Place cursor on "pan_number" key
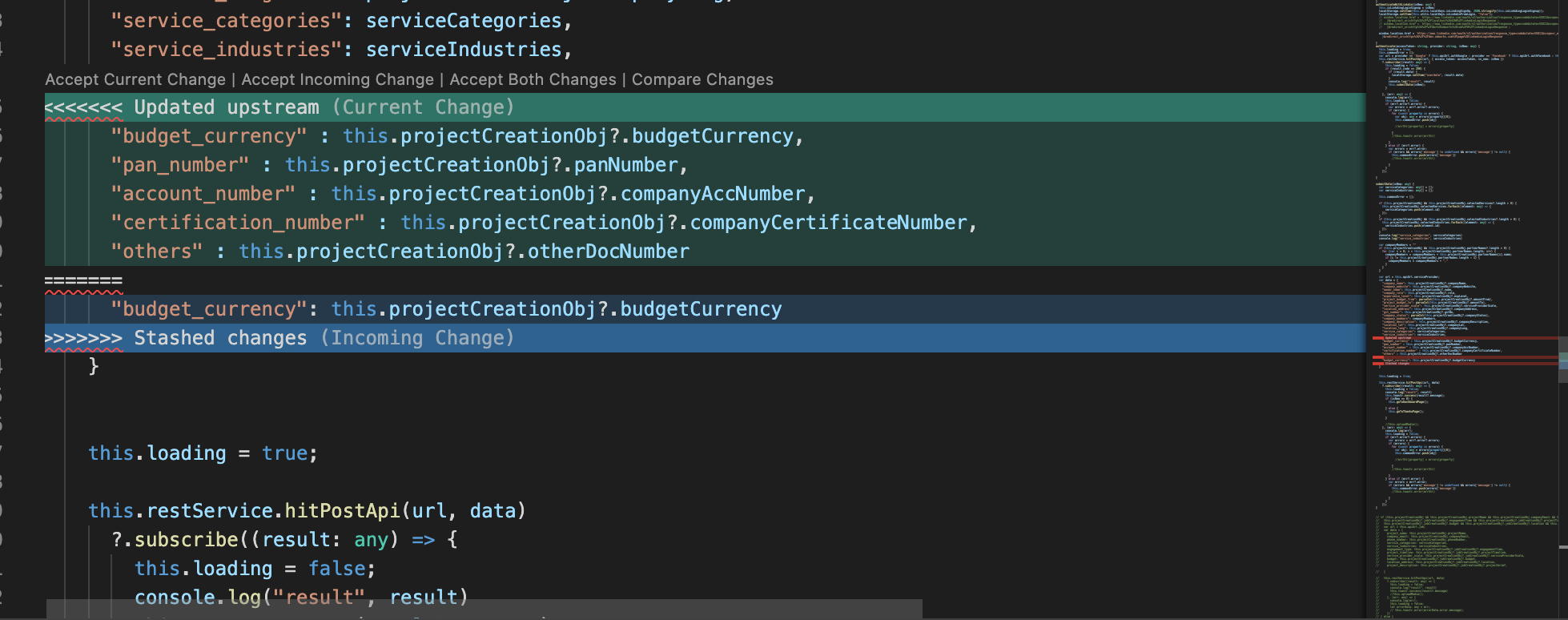 click(180, 165)
